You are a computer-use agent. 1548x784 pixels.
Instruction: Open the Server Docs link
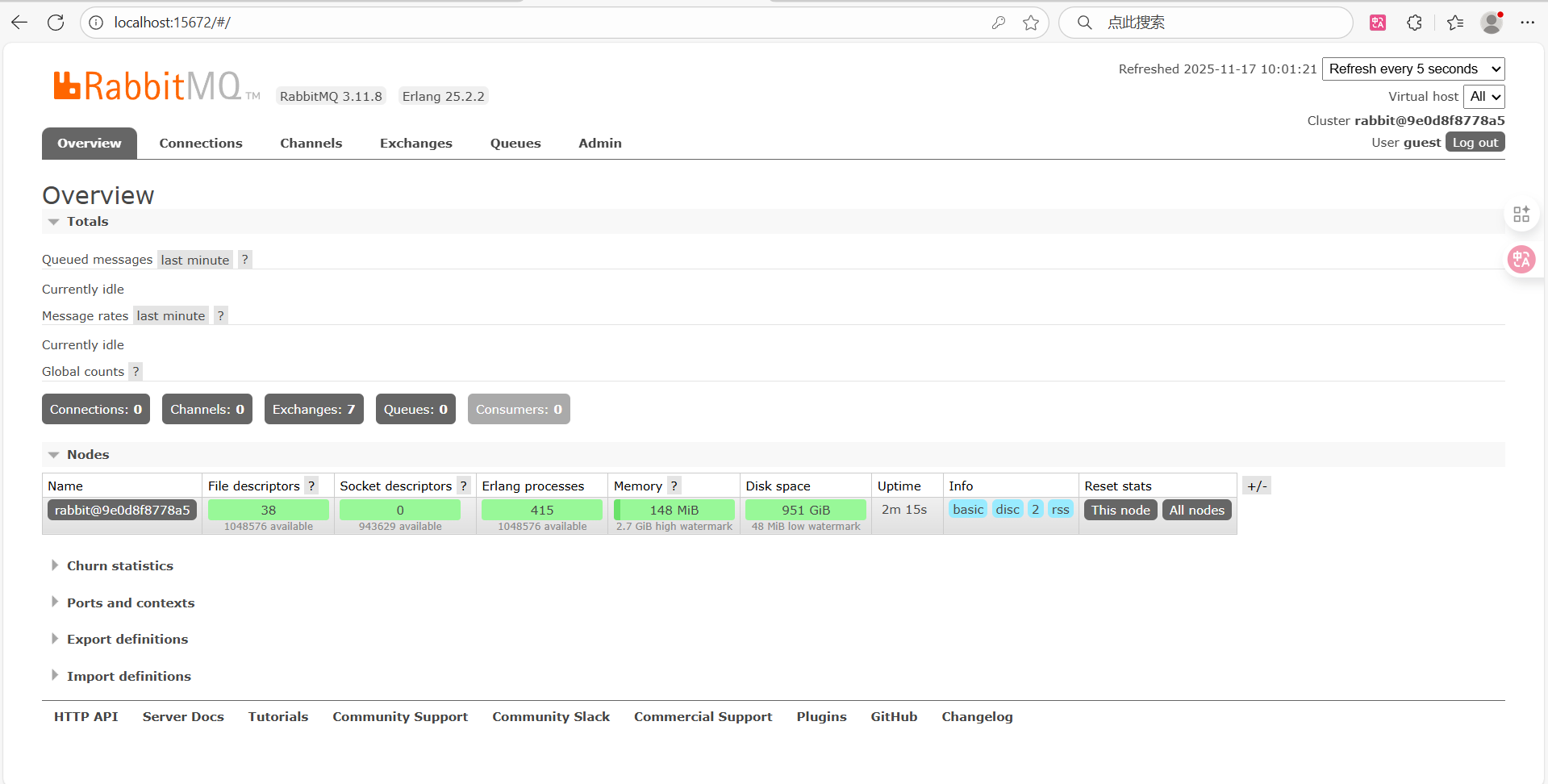(183, 716)
